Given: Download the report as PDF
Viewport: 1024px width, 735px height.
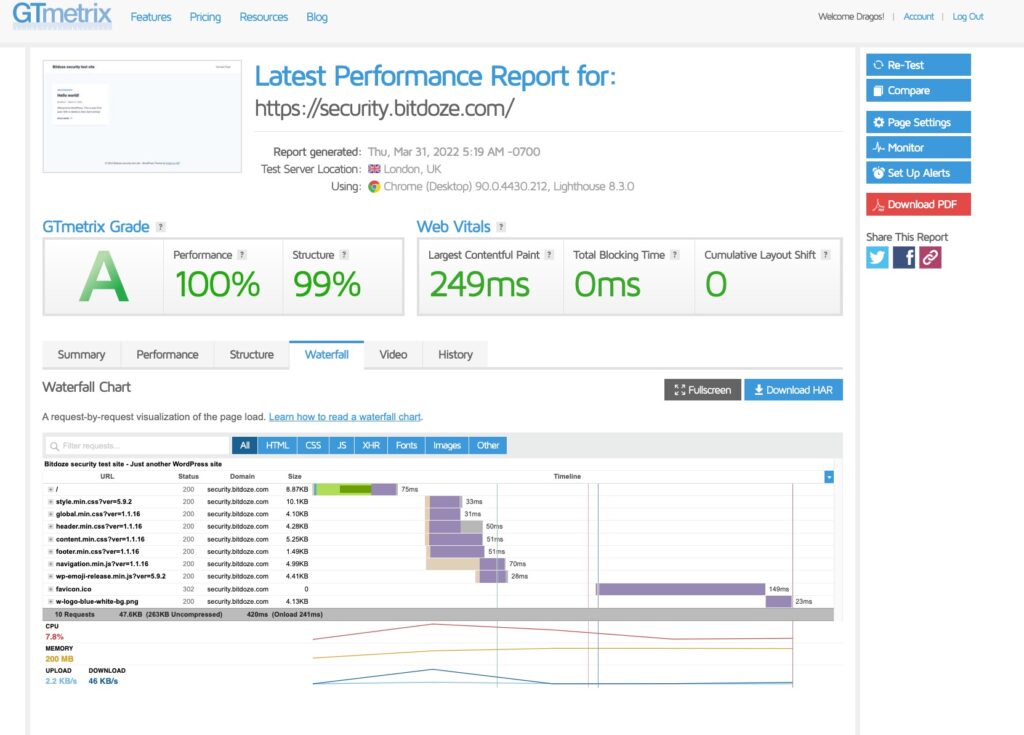Looking at the screenshot, I should point(918,204).
